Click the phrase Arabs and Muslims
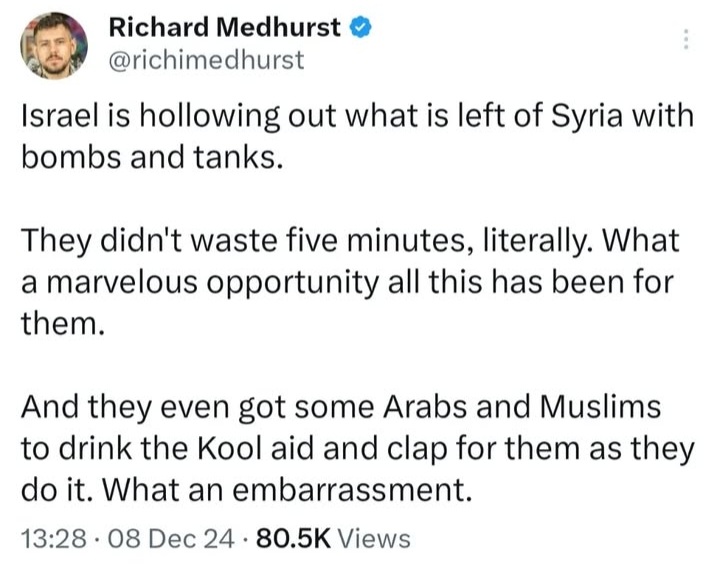Viewport: 720px width, 566px height. click(522, 407)
